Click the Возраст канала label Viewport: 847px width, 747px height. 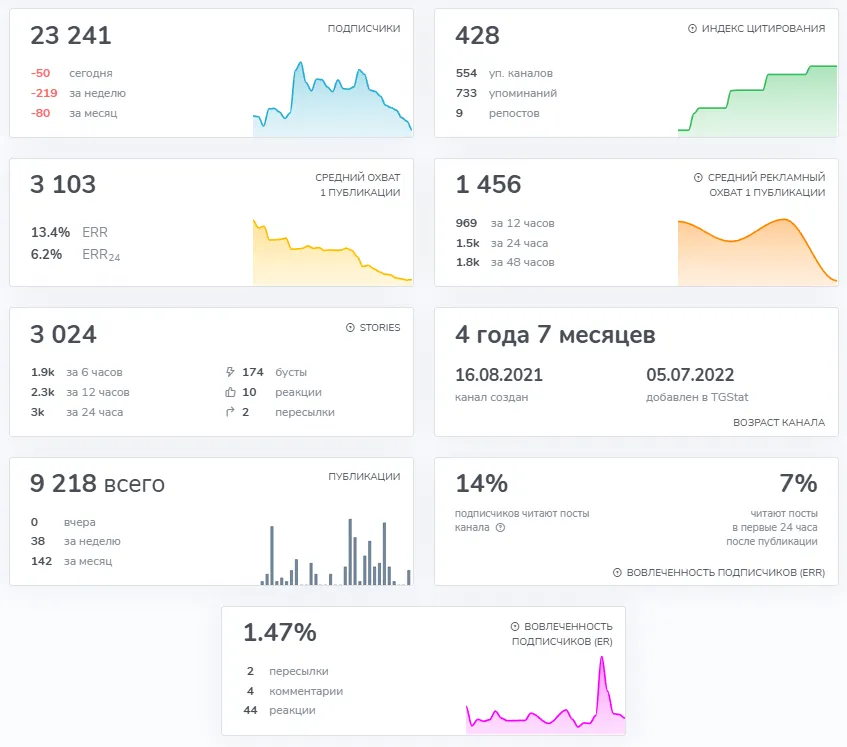point(779,422)
